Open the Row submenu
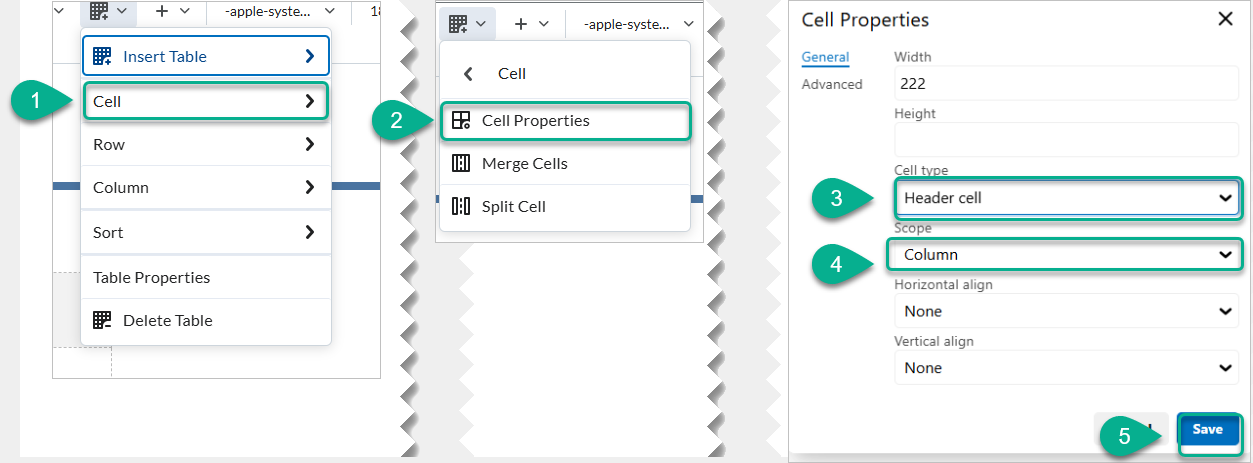 205,145
